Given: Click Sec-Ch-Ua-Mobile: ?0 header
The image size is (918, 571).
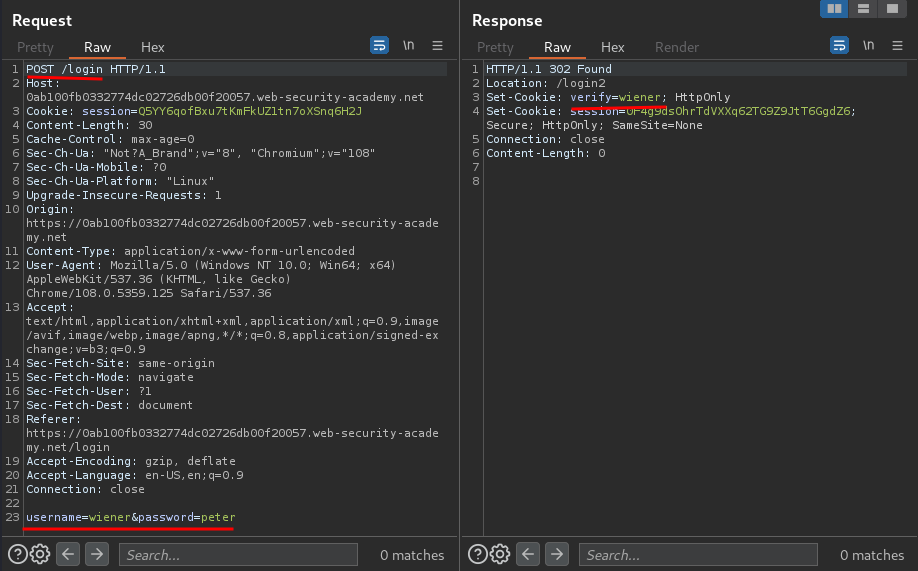Looking at the screenshot, I should coord(96,167).
